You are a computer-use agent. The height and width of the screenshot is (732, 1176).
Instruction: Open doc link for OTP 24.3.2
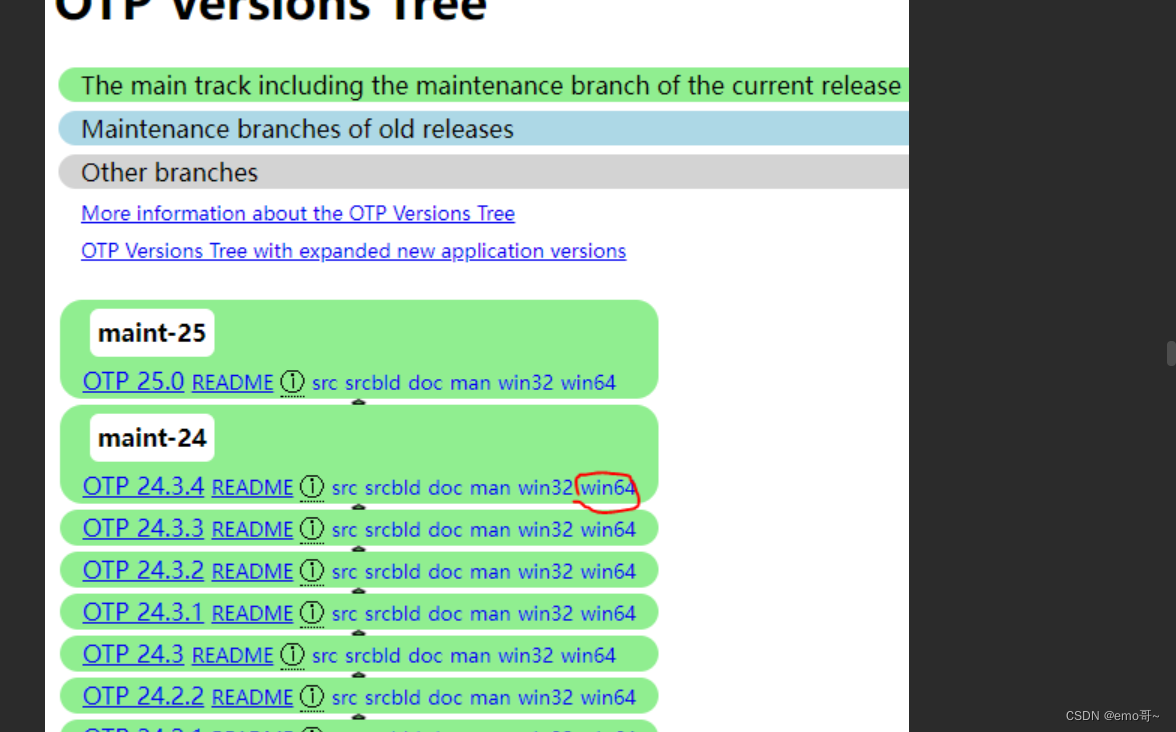point(445,572)
